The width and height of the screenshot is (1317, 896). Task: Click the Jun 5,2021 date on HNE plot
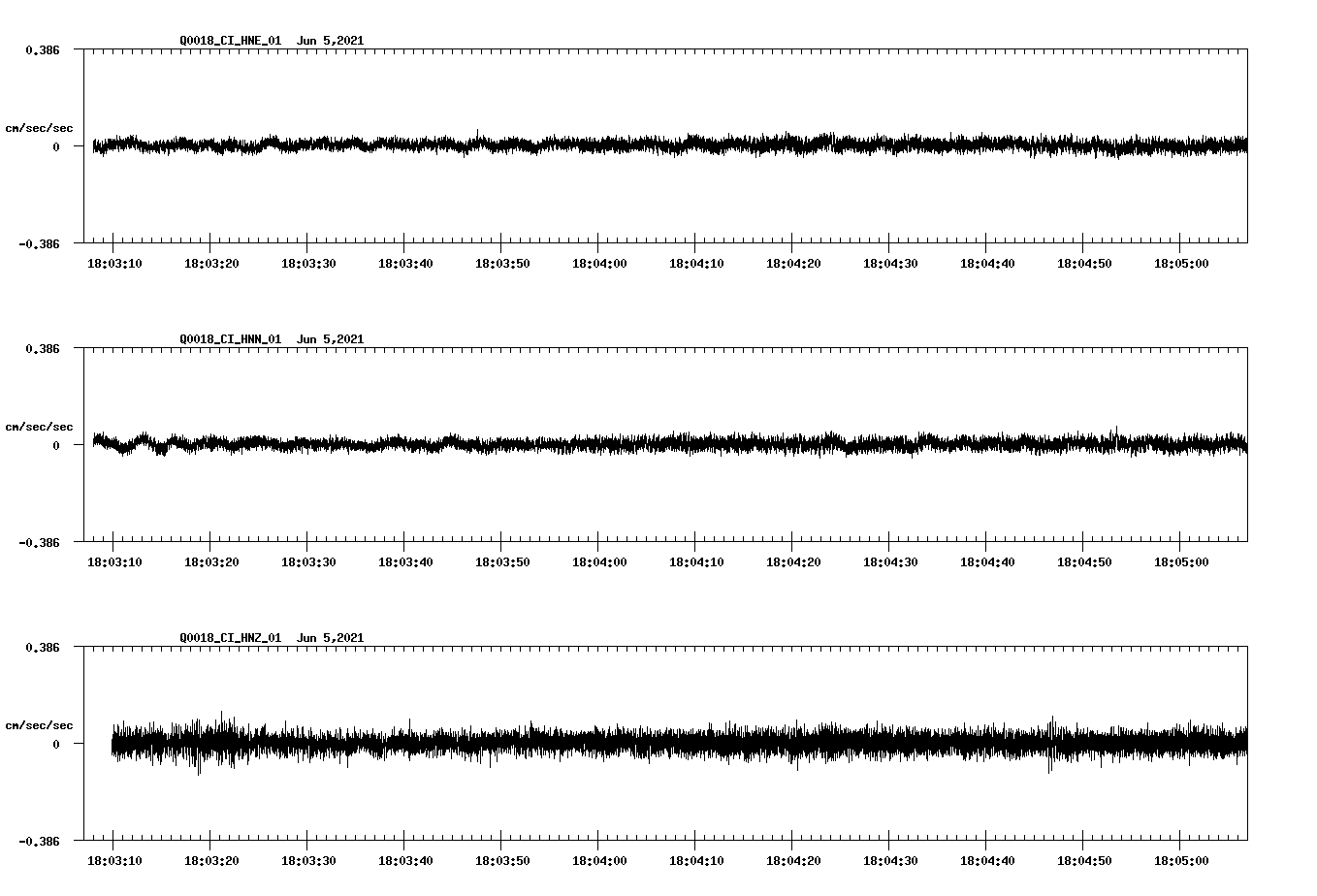(x=331, y=41)
